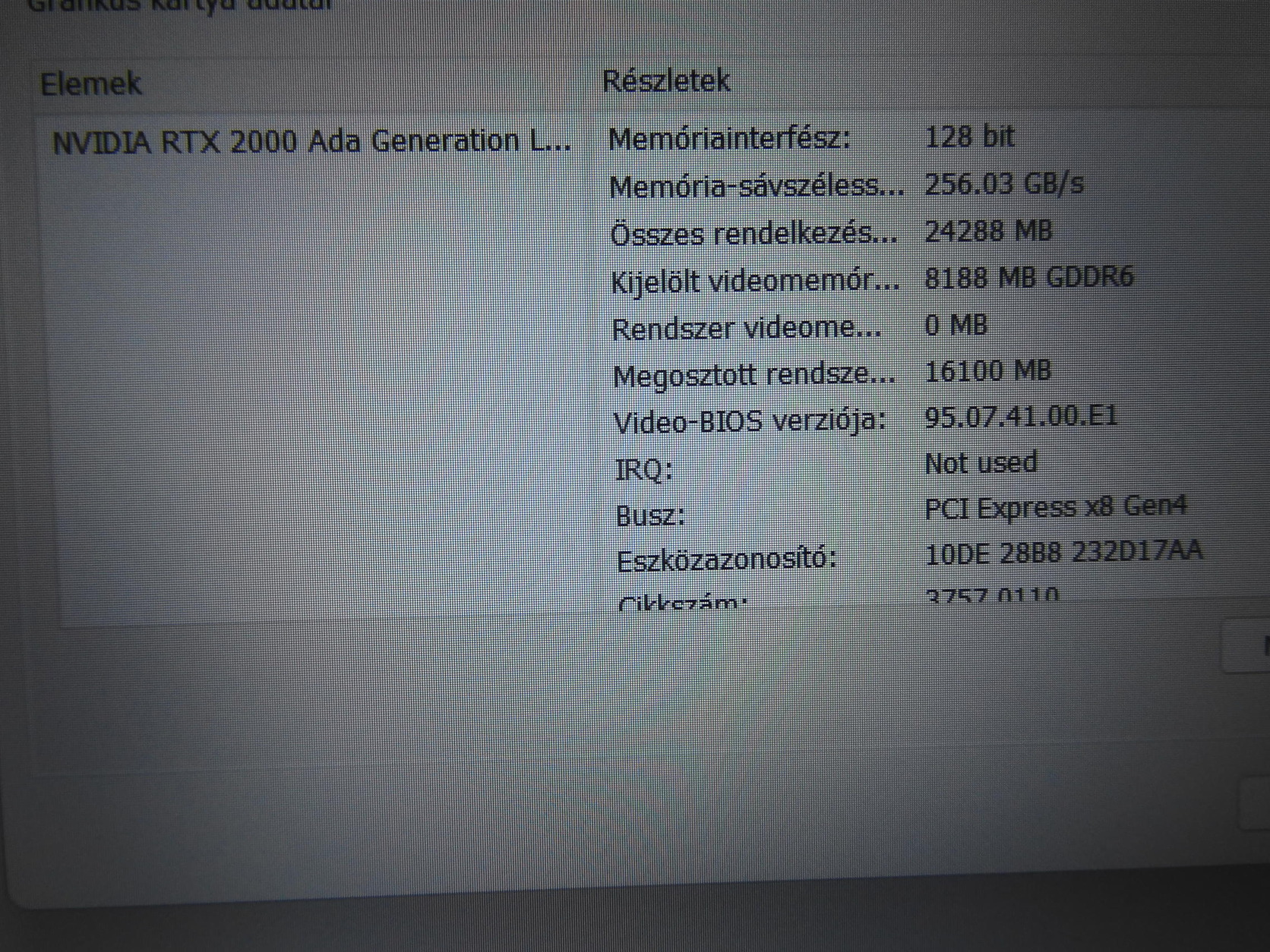
Task: Select the Memóriainterfész row label
Action: click(x=729, y=139)
